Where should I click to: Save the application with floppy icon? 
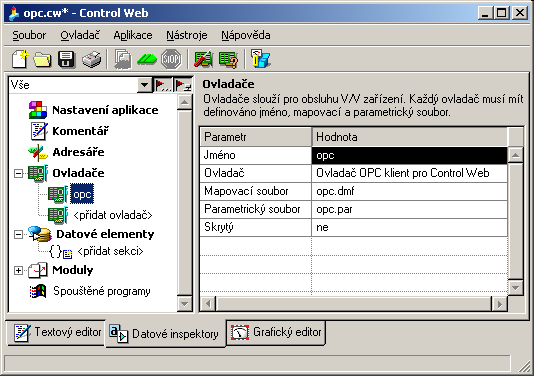tap(66, 59)
